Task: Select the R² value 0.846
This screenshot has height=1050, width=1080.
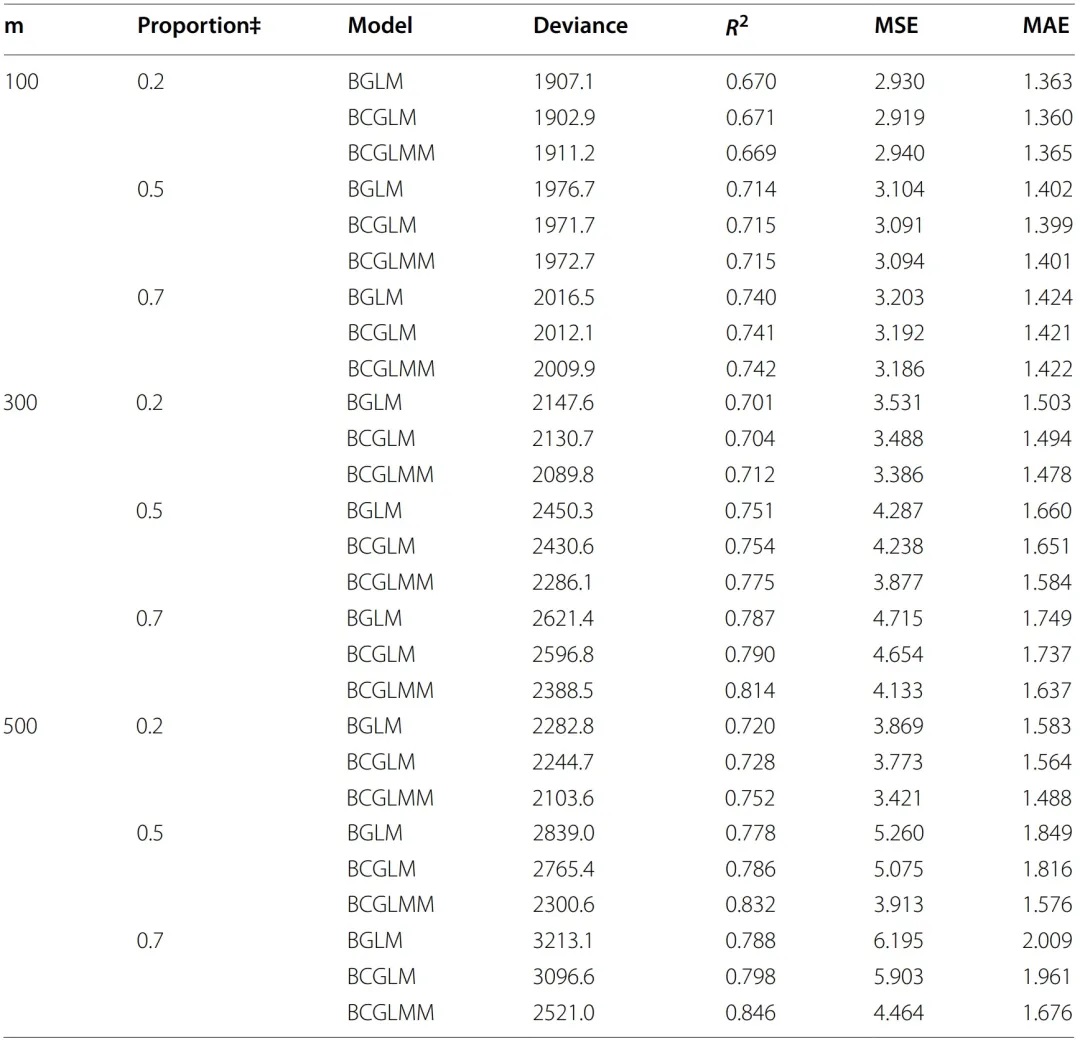Action: (750, 1012)
